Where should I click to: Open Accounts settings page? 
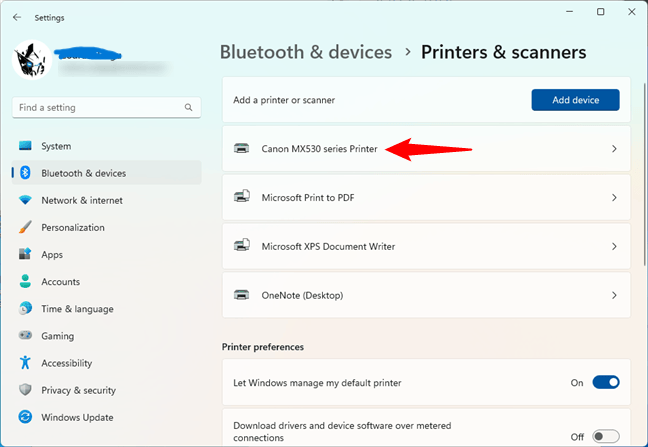[x=107, y=281]
